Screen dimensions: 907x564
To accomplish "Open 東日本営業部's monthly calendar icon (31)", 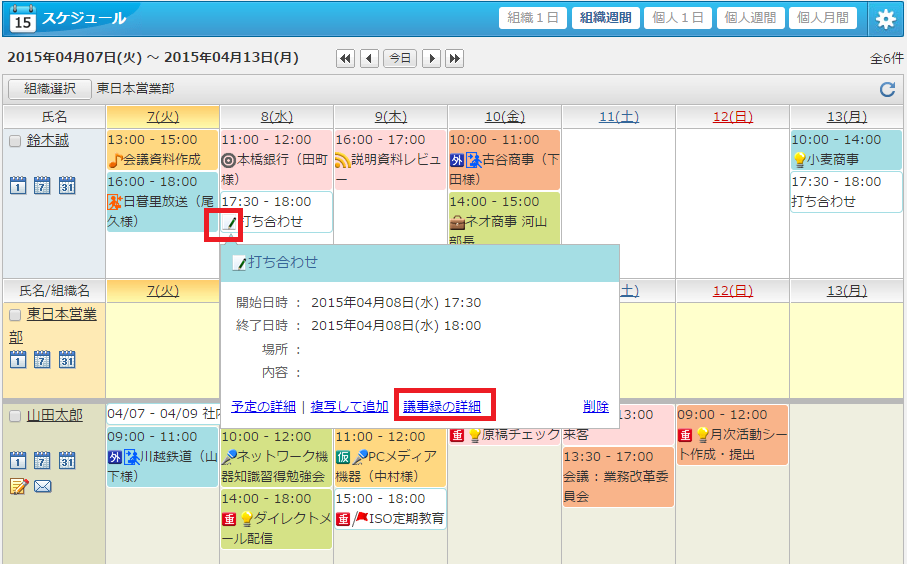I will [67, 359].
